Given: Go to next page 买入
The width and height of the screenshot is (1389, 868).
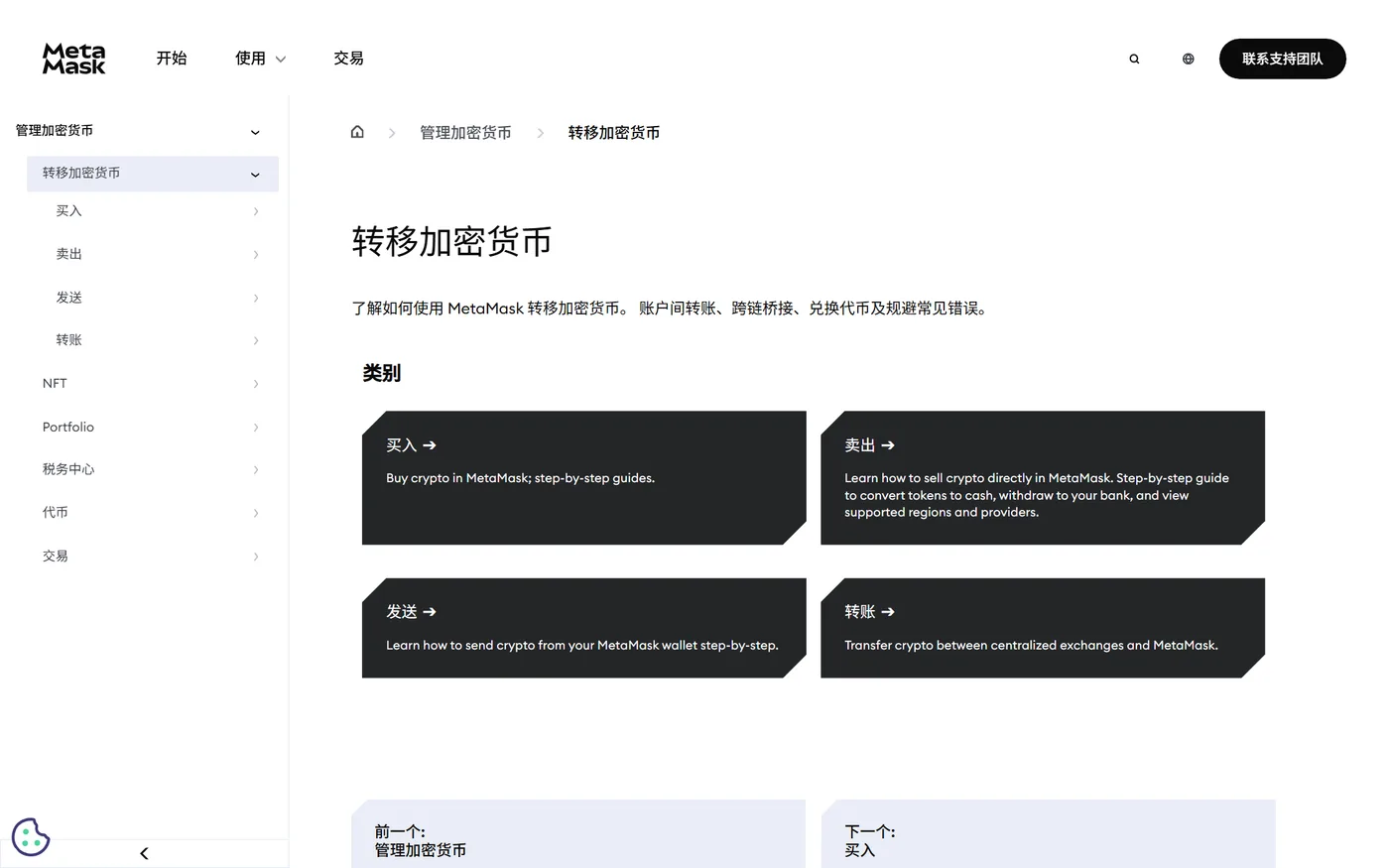Looking at the screenshot, I should (1049, 834).
